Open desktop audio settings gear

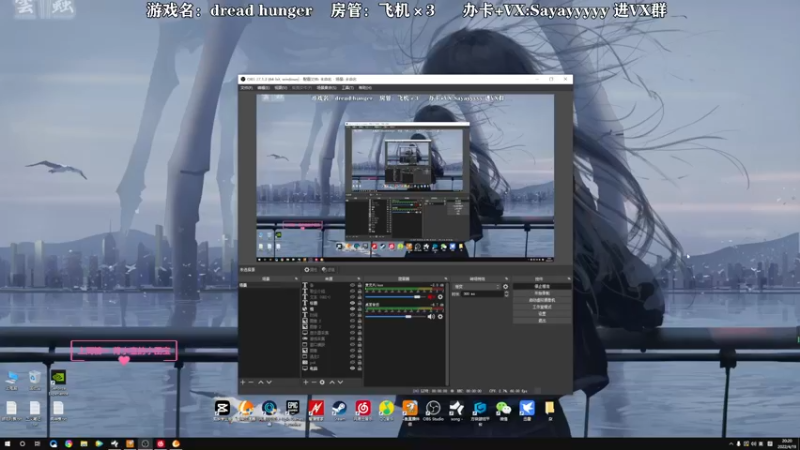[440, 317]
